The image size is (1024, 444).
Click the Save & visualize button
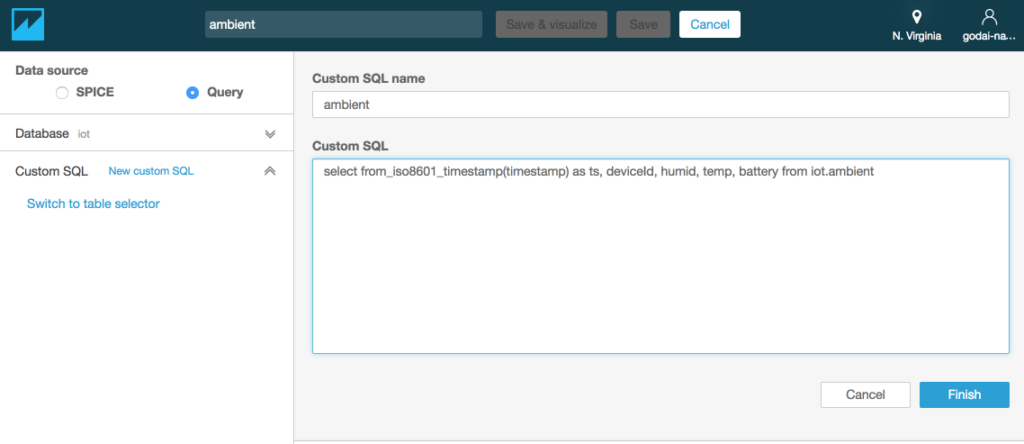552,24
